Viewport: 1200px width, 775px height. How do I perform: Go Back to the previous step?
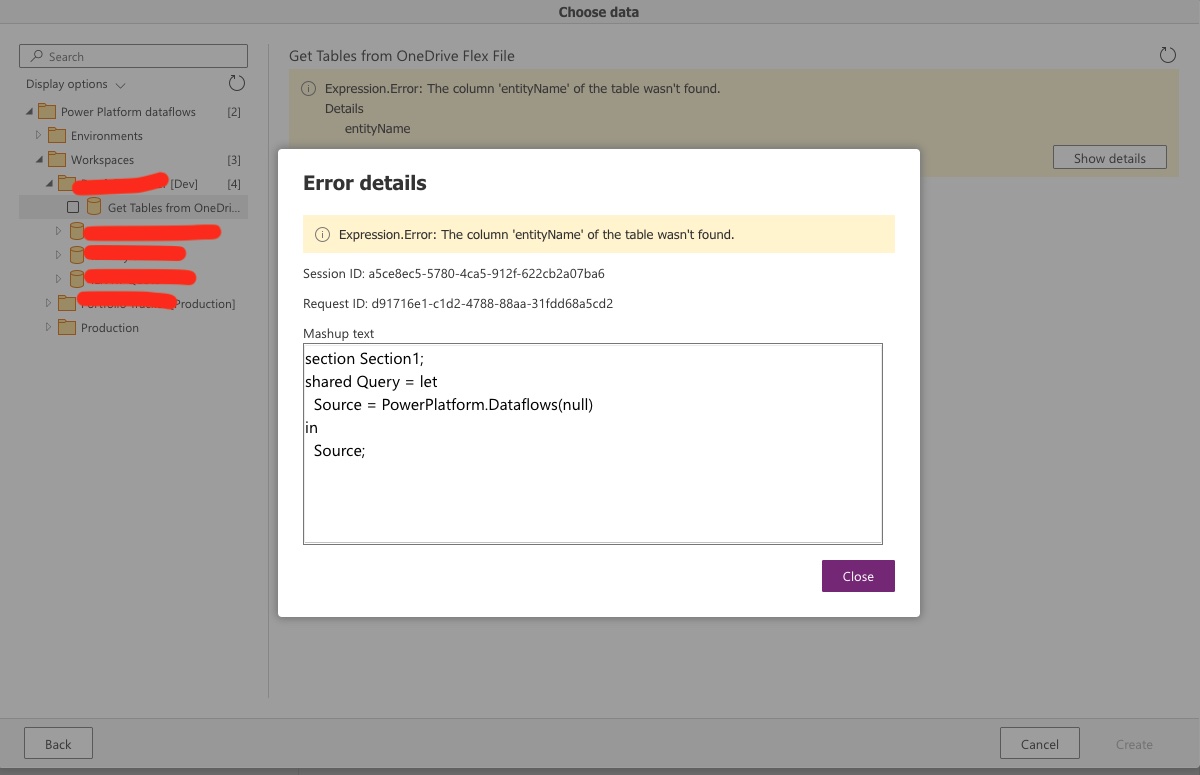tap(58, 744)
